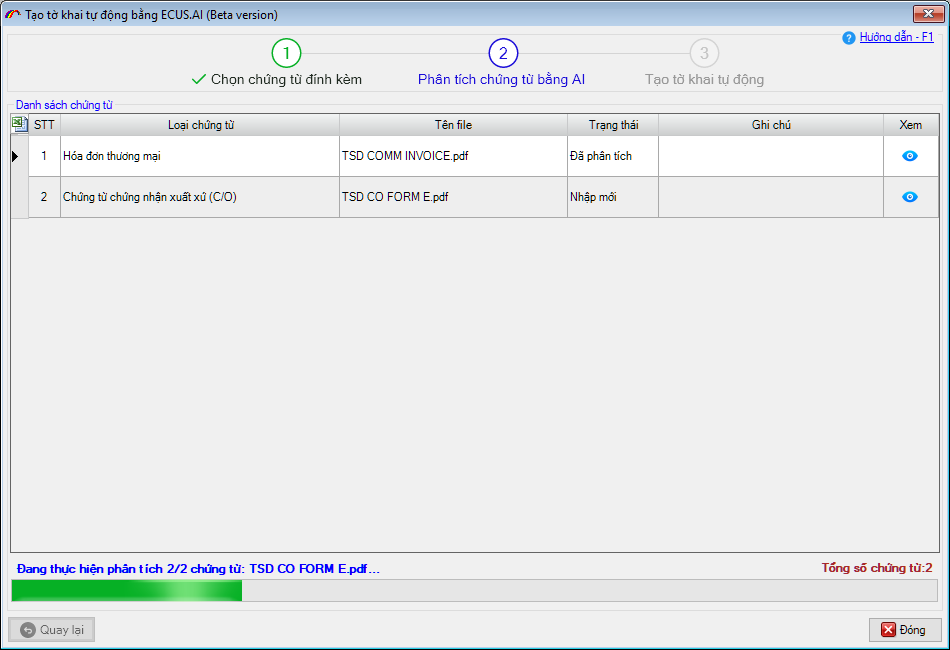The image size is (950, 650).
Task: Click the blue help question mark icon
Action: 849,38
